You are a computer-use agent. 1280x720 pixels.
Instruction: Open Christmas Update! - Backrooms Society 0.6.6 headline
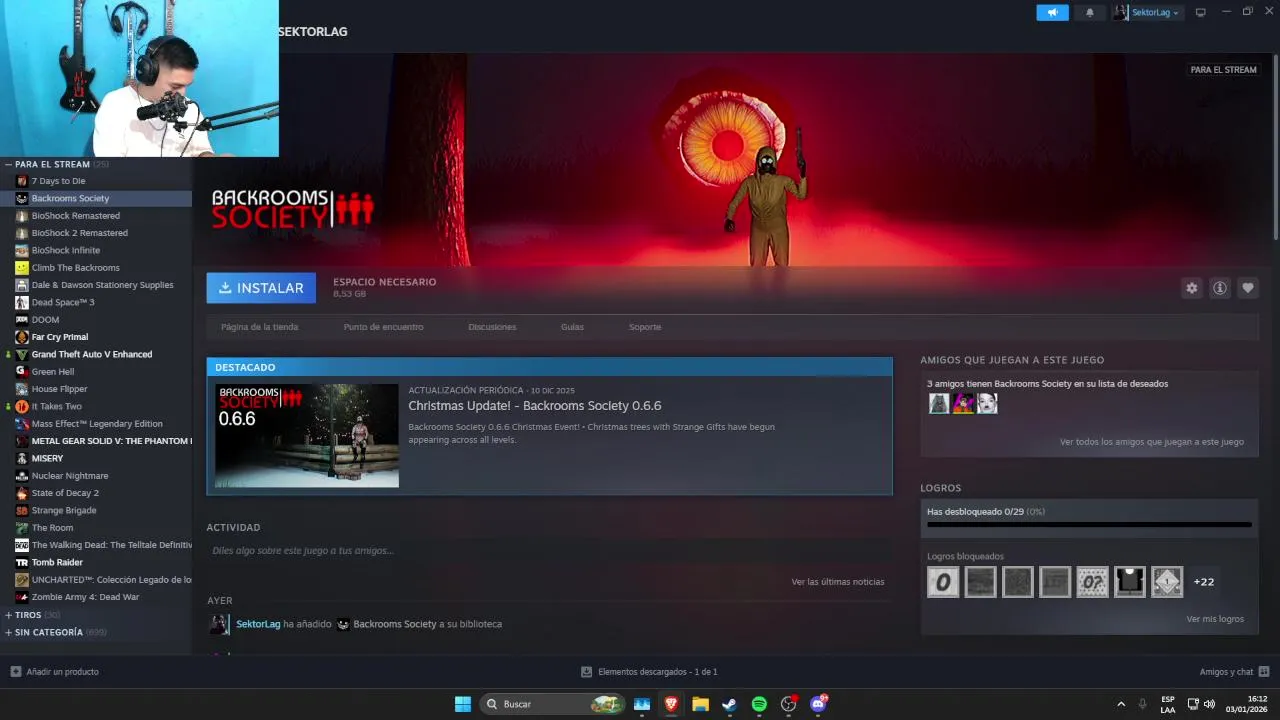click(535, 406)
